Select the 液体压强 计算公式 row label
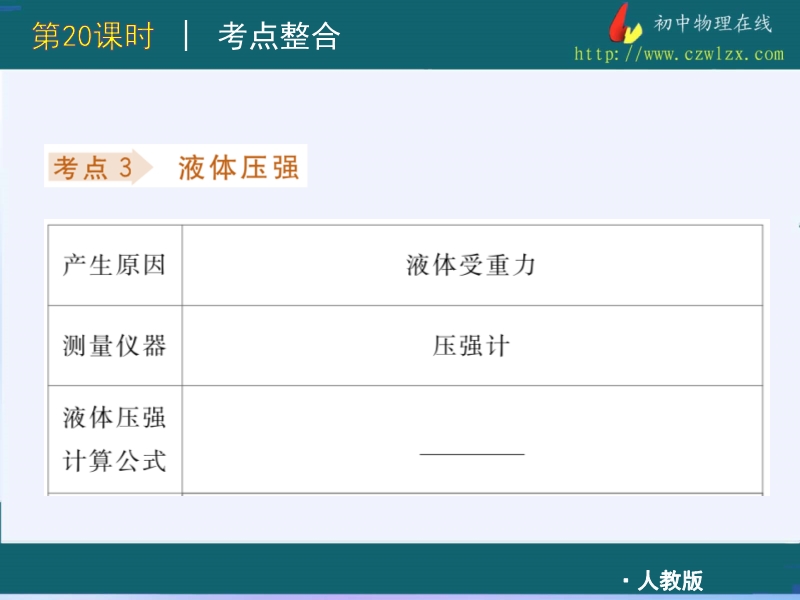This screenshot has width=800, height=600. click(115, 439)
